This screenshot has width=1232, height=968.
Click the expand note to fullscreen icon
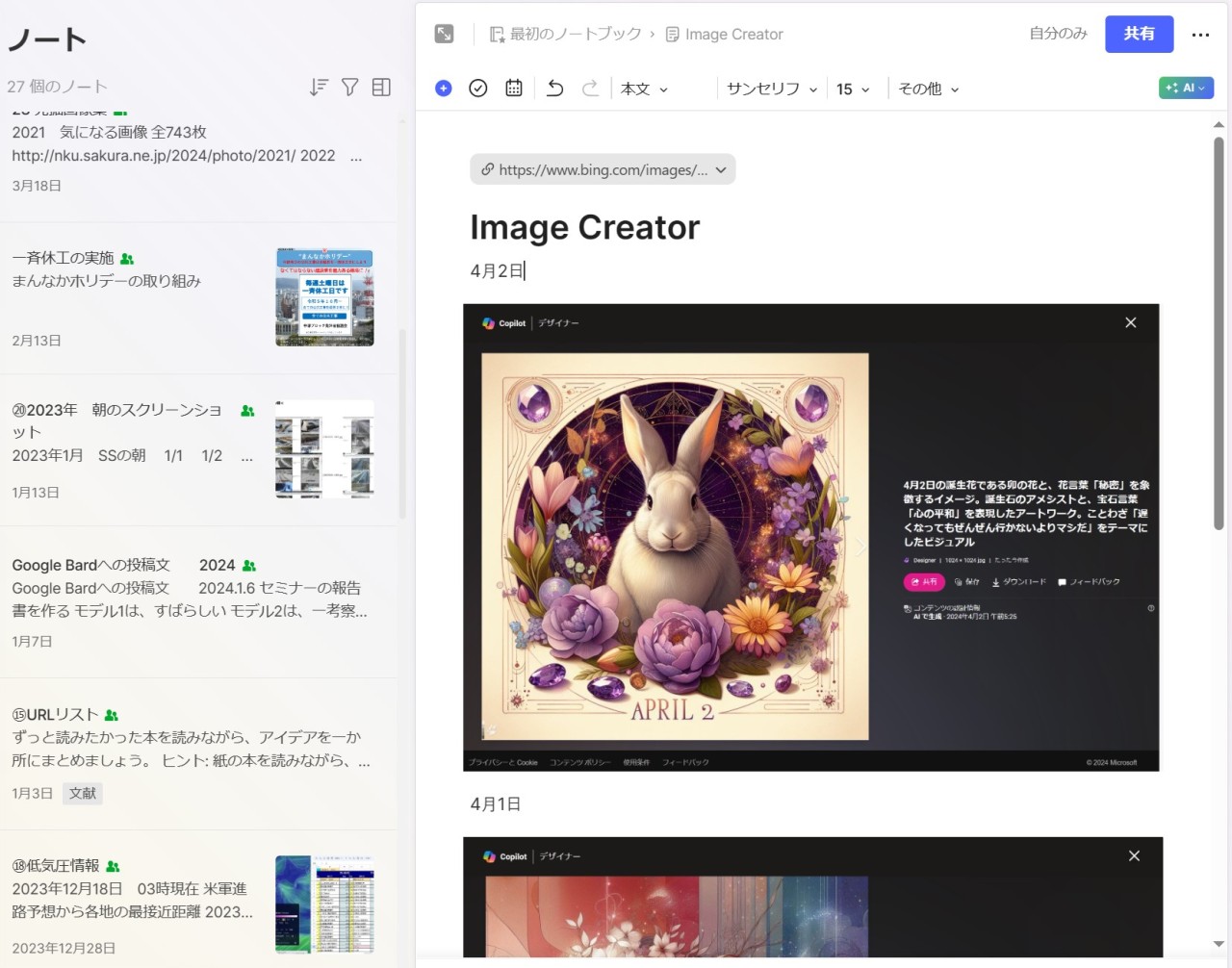coord(444,34)
